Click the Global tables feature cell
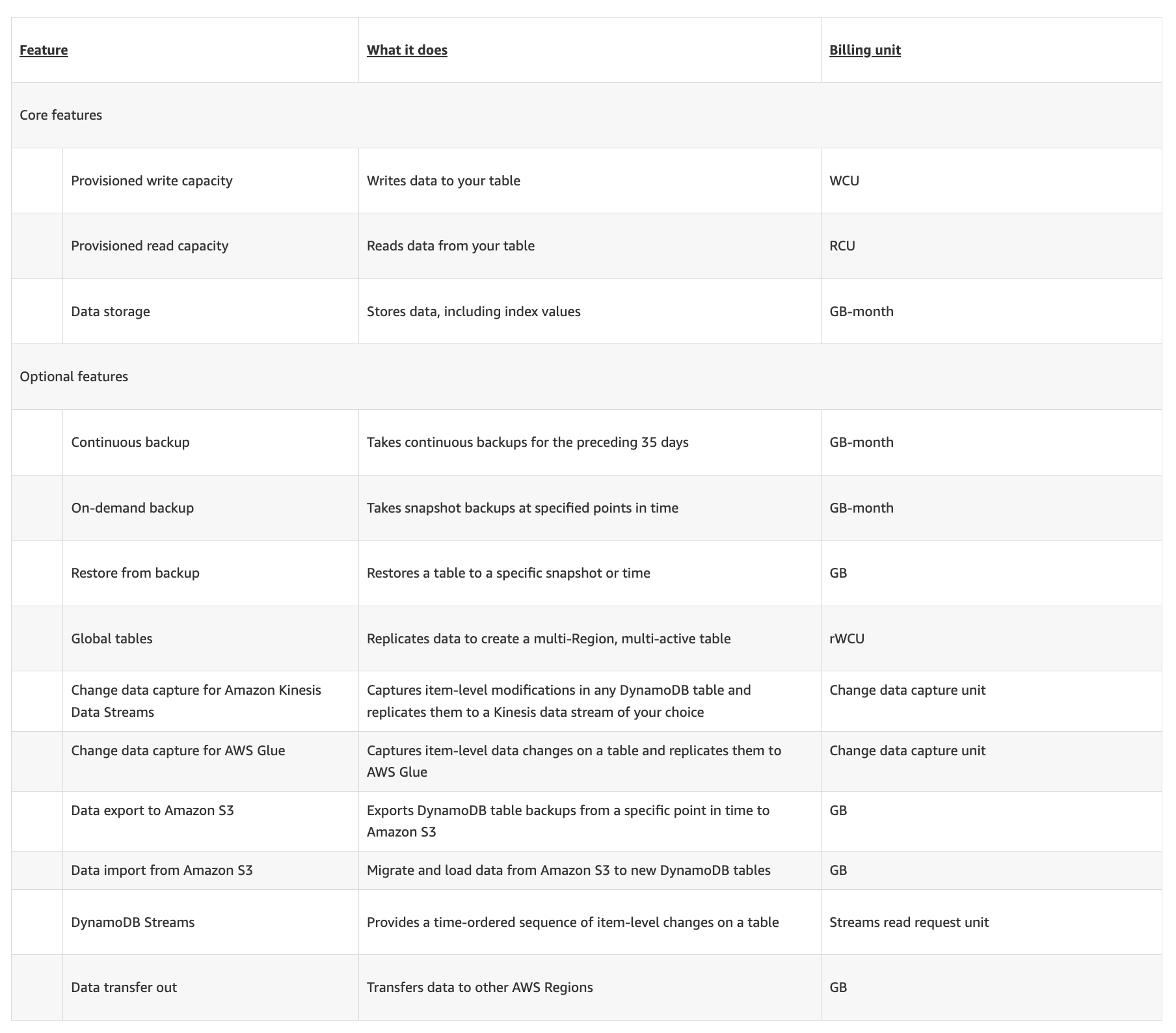Viewport: 1176px width, 1033px height. point(112,639)
